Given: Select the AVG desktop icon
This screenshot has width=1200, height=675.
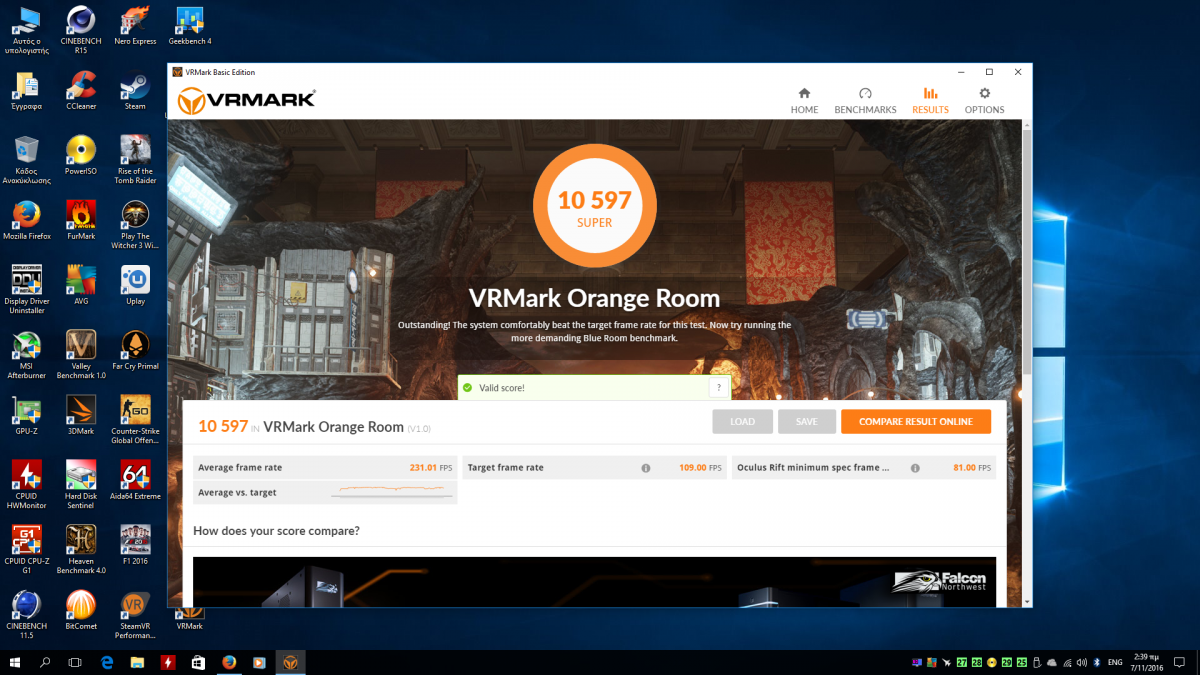Looking at the screenshot, I should 81,286.
